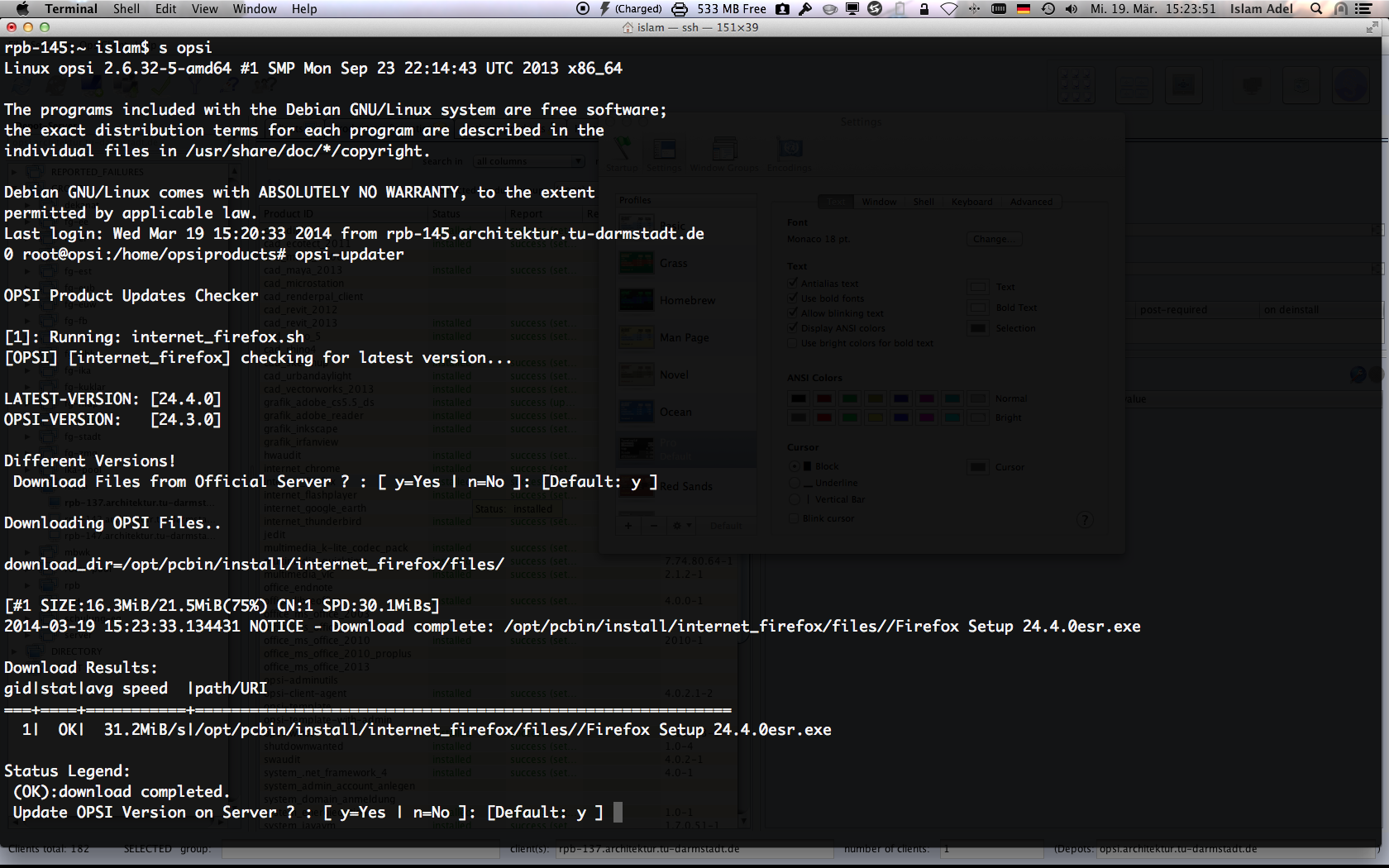
Task: Open the Help menu
Action: (x=304, y=8)
